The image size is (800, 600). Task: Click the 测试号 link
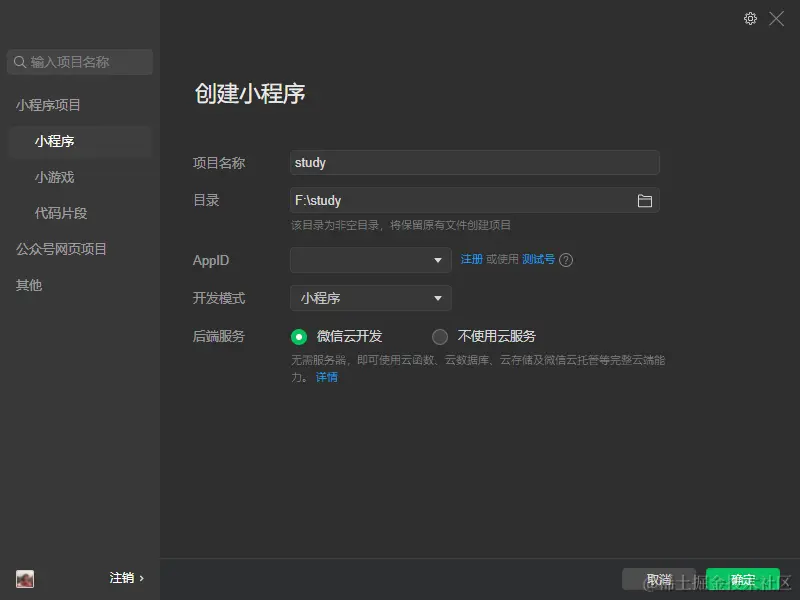[538, 259]
